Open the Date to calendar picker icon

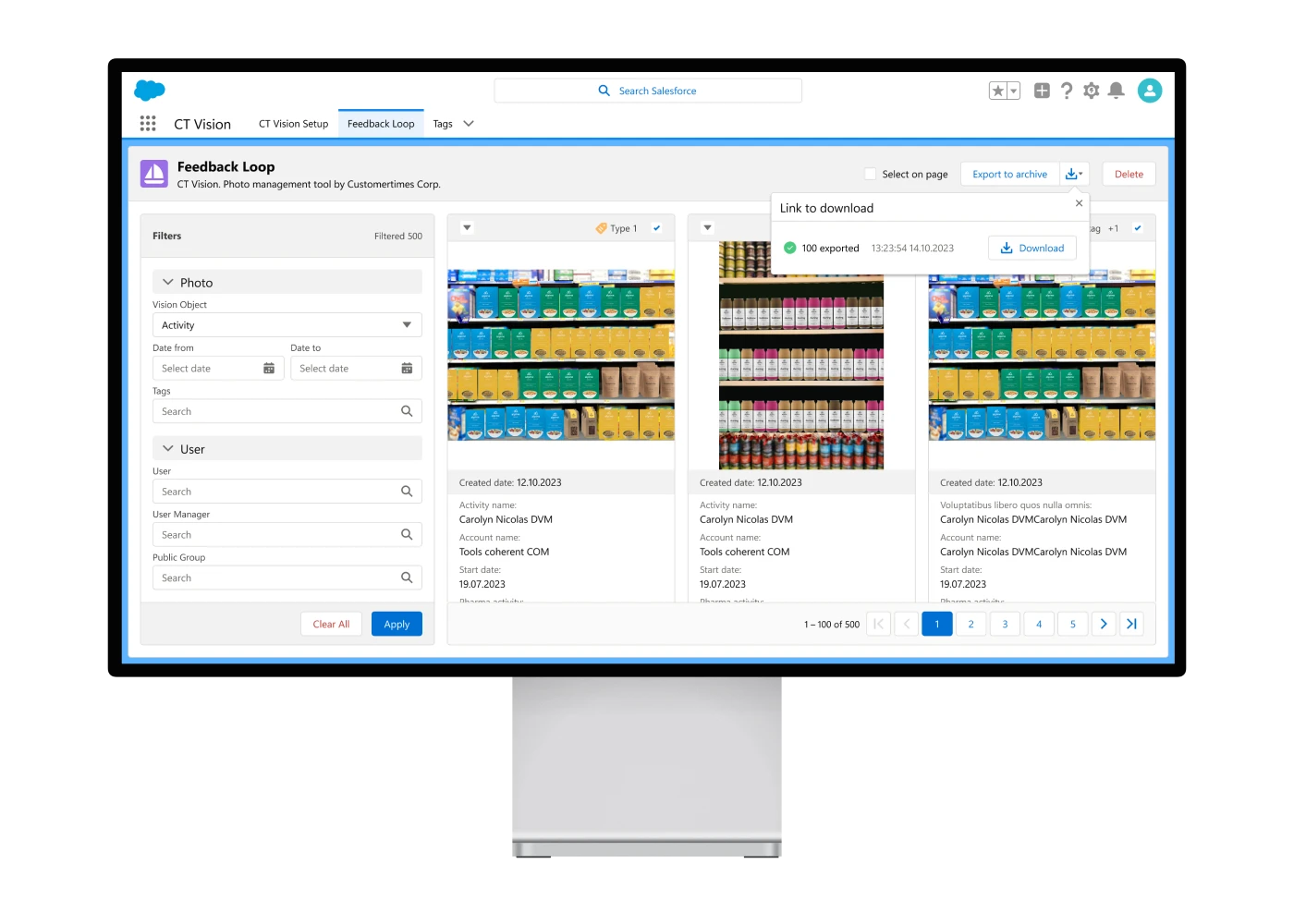[x=407, y=369]
